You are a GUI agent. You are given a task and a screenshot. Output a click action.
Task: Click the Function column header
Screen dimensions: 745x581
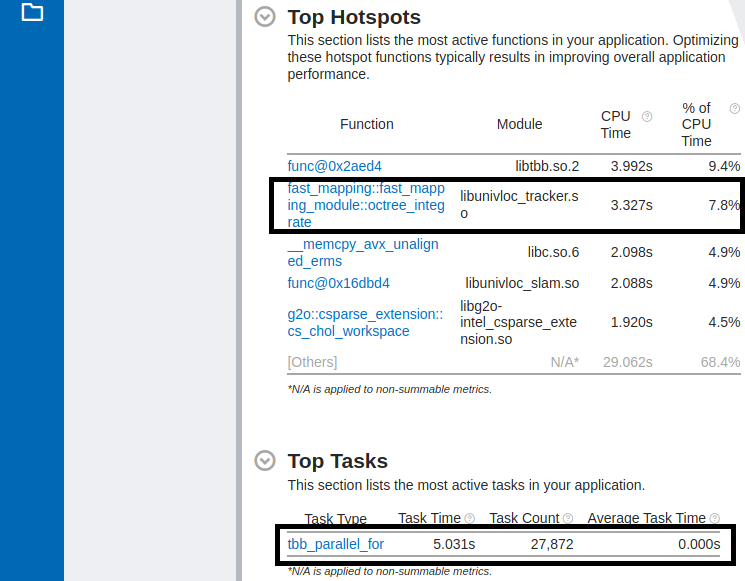pos(366,124)
